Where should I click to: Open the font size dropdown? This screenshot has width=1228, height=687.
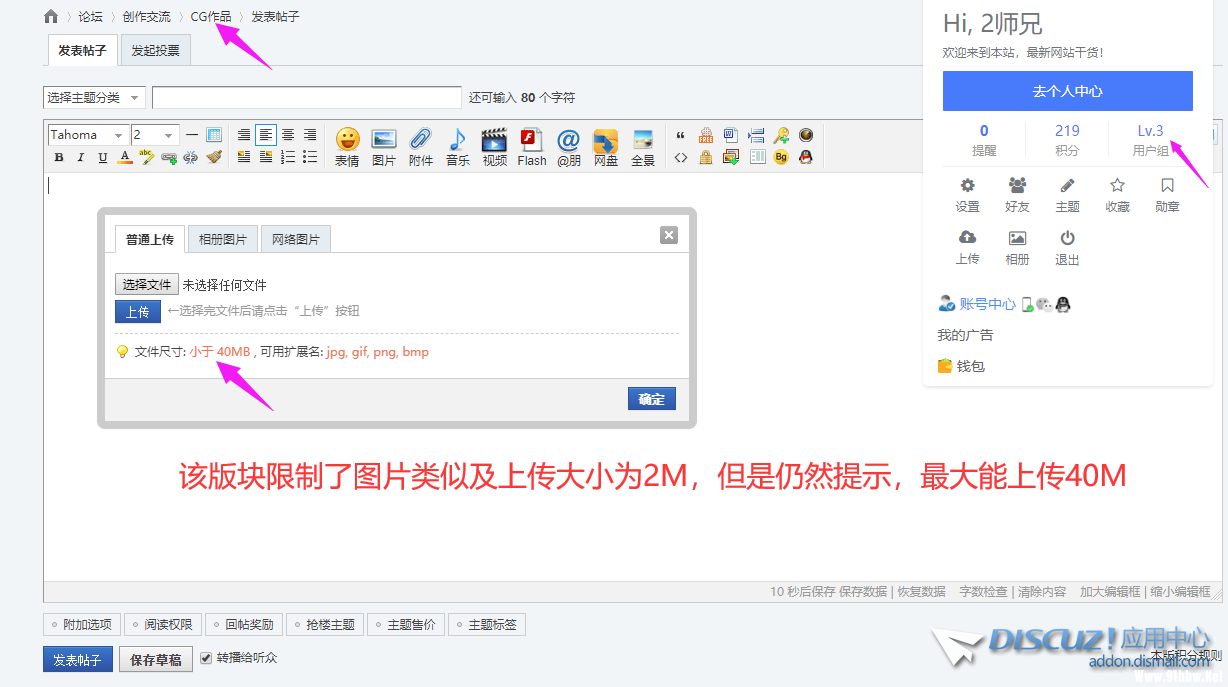click(x=155, y=135)
